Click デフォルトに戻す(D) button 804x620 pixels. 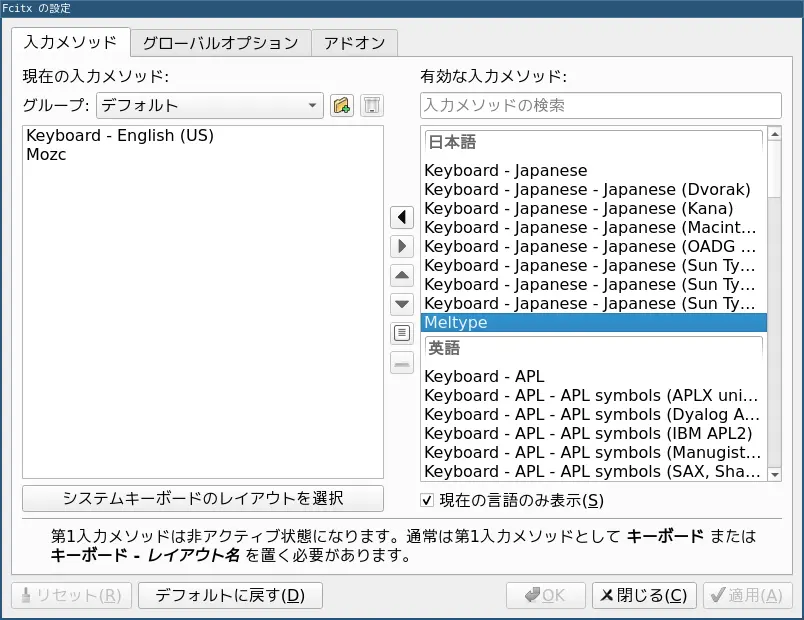click(230, 595)
